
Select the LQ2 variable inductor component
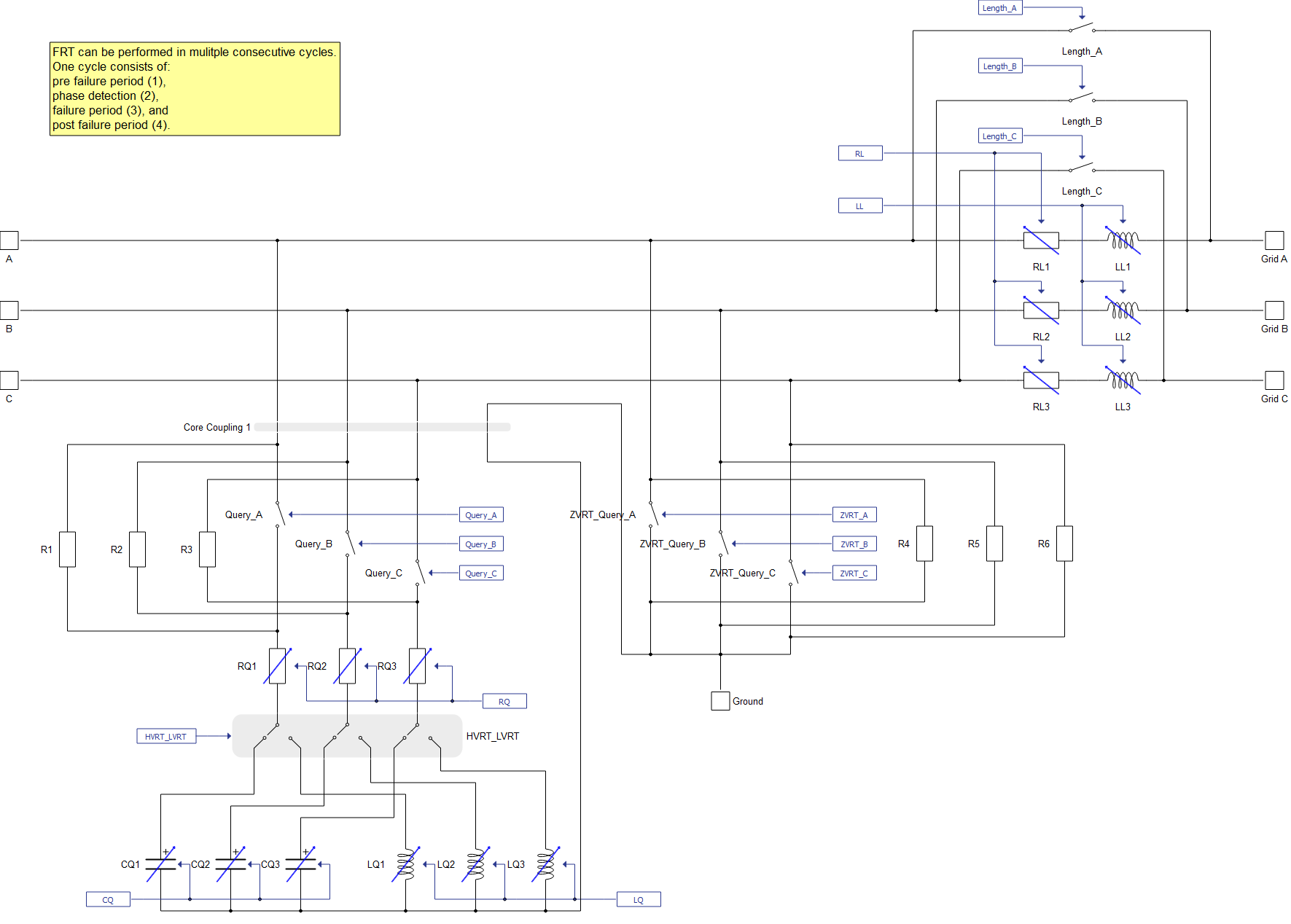pos(475,864)
